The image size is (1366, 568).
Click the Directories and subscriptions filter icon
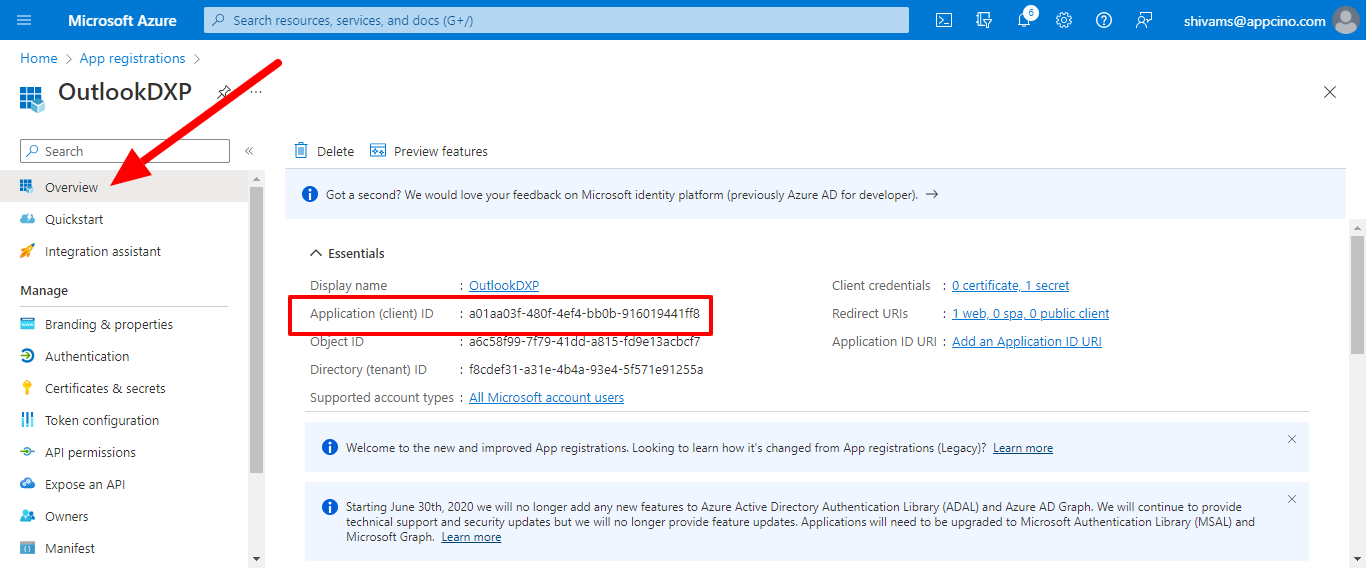(984, 20)
